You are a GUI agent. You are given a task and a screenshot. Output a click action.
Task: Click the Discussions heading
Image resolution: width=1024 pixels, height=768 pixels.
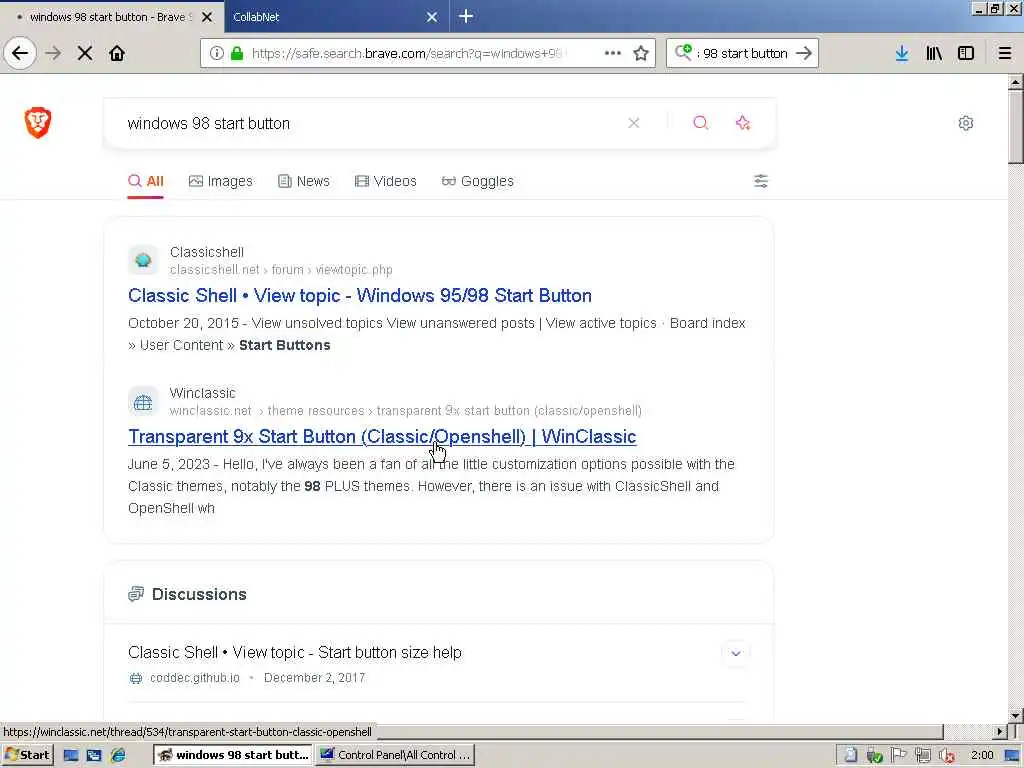click(x=199, y=594)
